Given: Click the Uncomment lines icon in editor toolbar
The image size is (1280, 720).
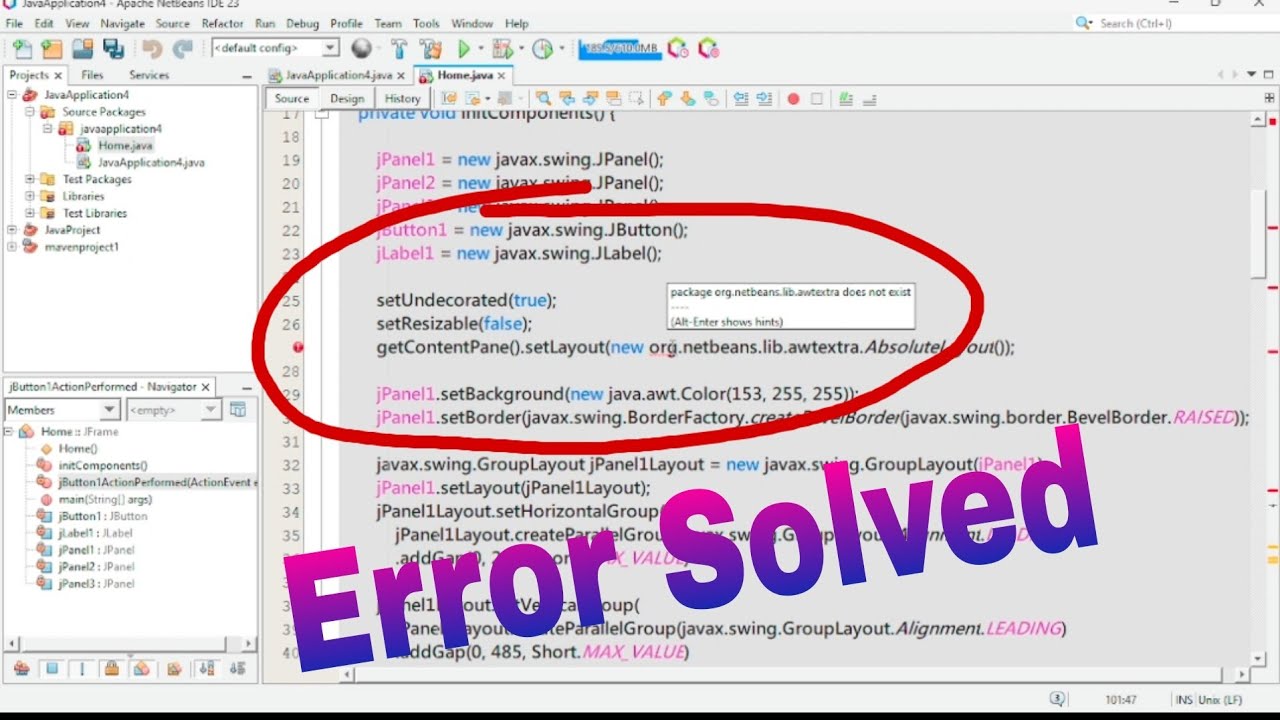Looking at the screenshot, I should click(x=869, y=98).
